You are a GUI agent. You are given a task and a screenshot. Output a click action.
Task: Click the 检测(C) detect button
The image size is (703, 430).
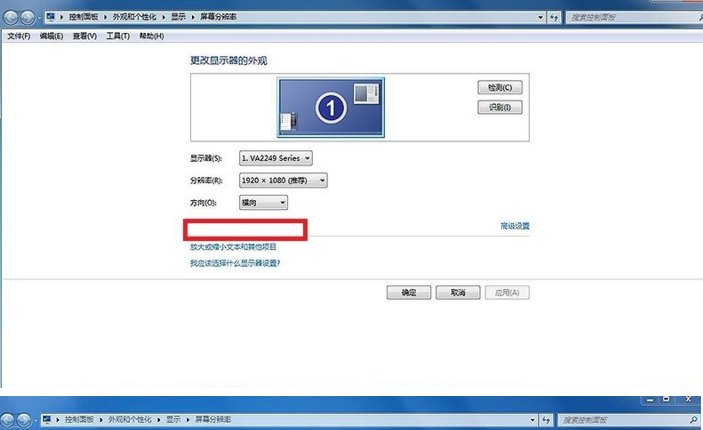[500, 88]
